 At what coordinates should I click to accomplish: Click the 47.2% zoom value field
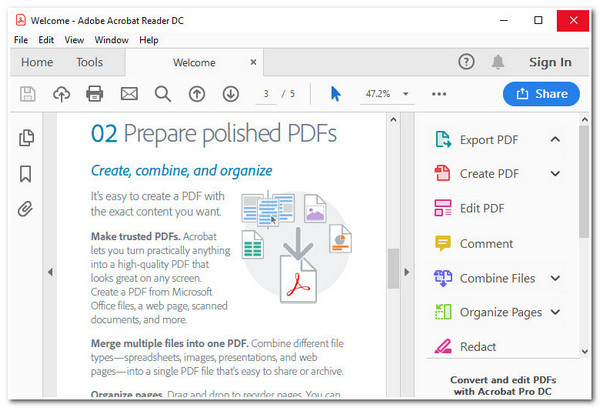click(x=378, y=94)
